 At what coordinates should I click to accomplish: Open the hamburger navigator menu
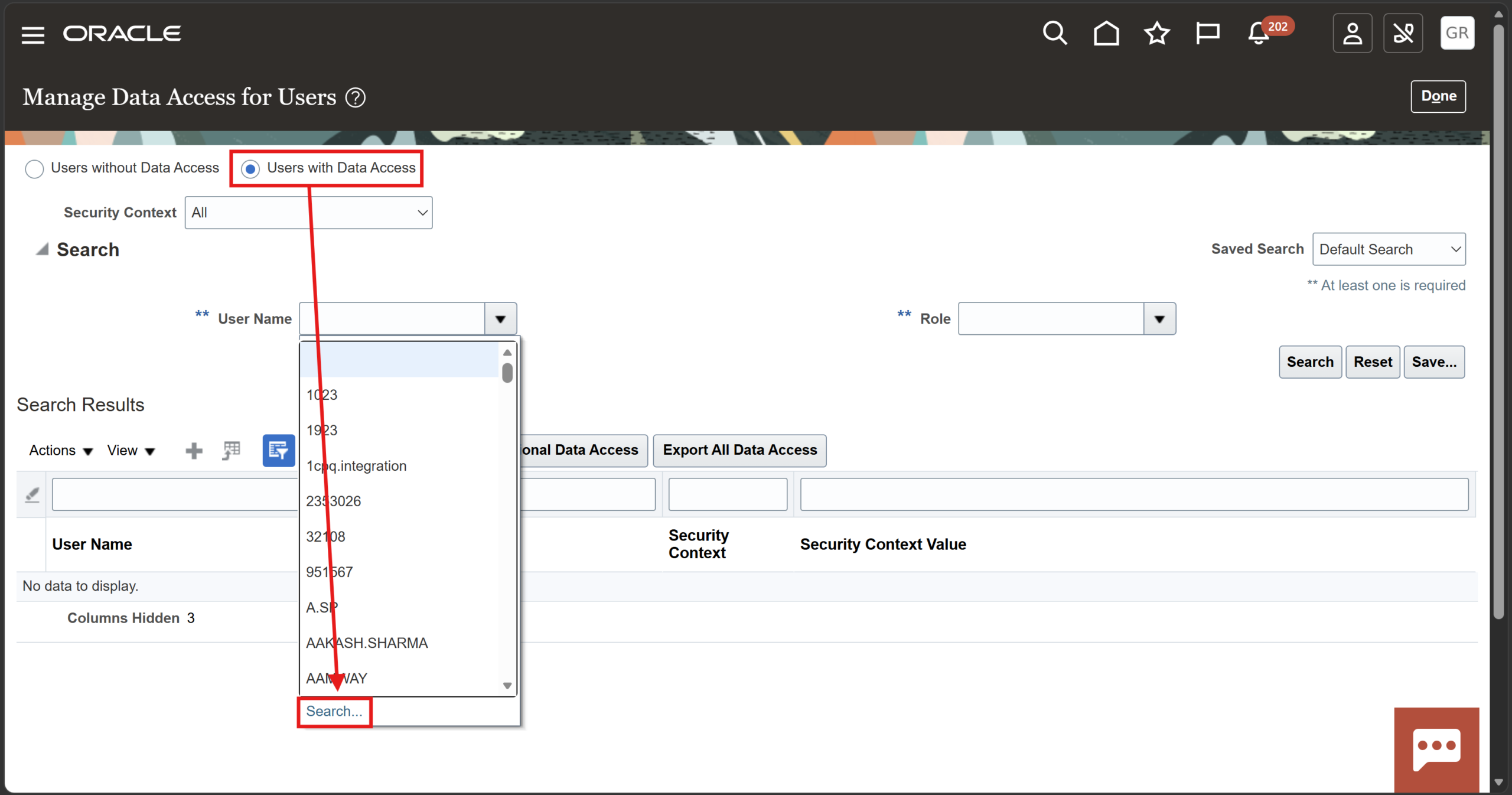(33, 35)
